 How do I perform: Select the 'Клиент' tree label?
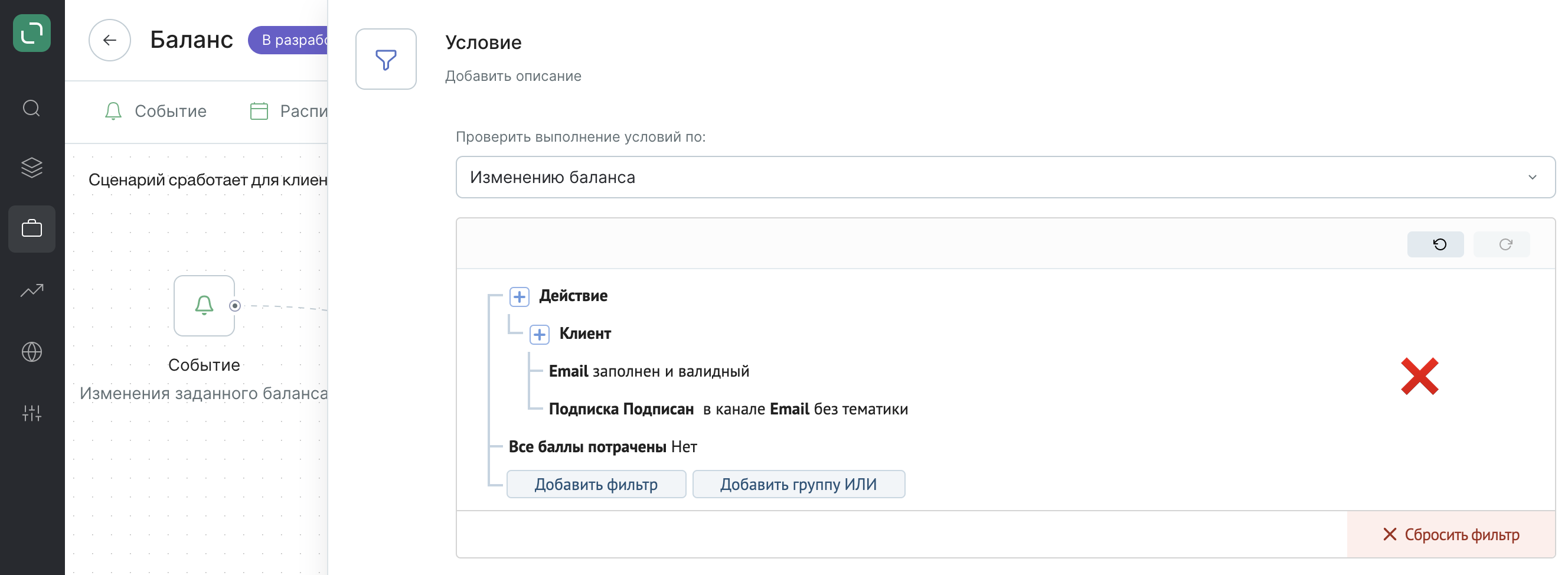pyautogui.click(x=585, y=334)
